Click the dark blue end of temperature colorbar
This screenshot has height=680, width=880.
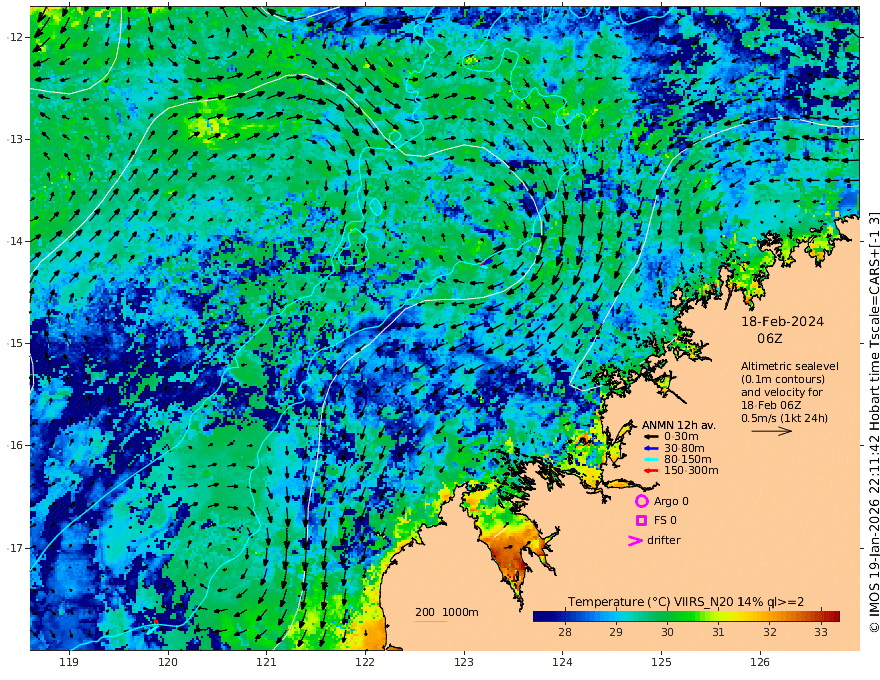click(x=538, y=616)
